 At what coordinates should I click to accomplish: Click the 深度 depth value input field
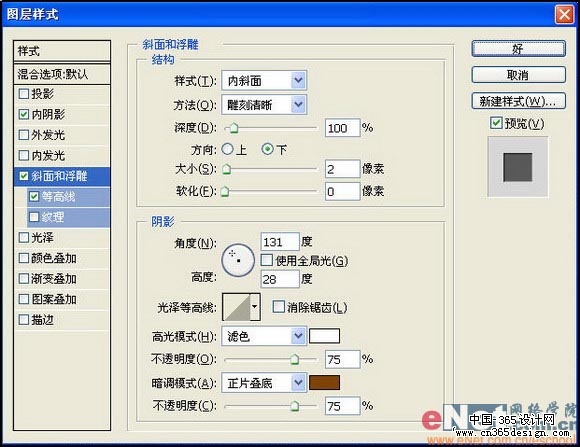[x=343, y=128]
